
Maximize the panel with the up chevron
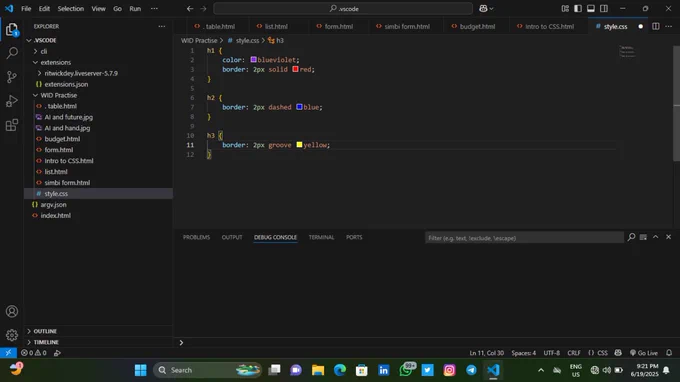(656, 237)
